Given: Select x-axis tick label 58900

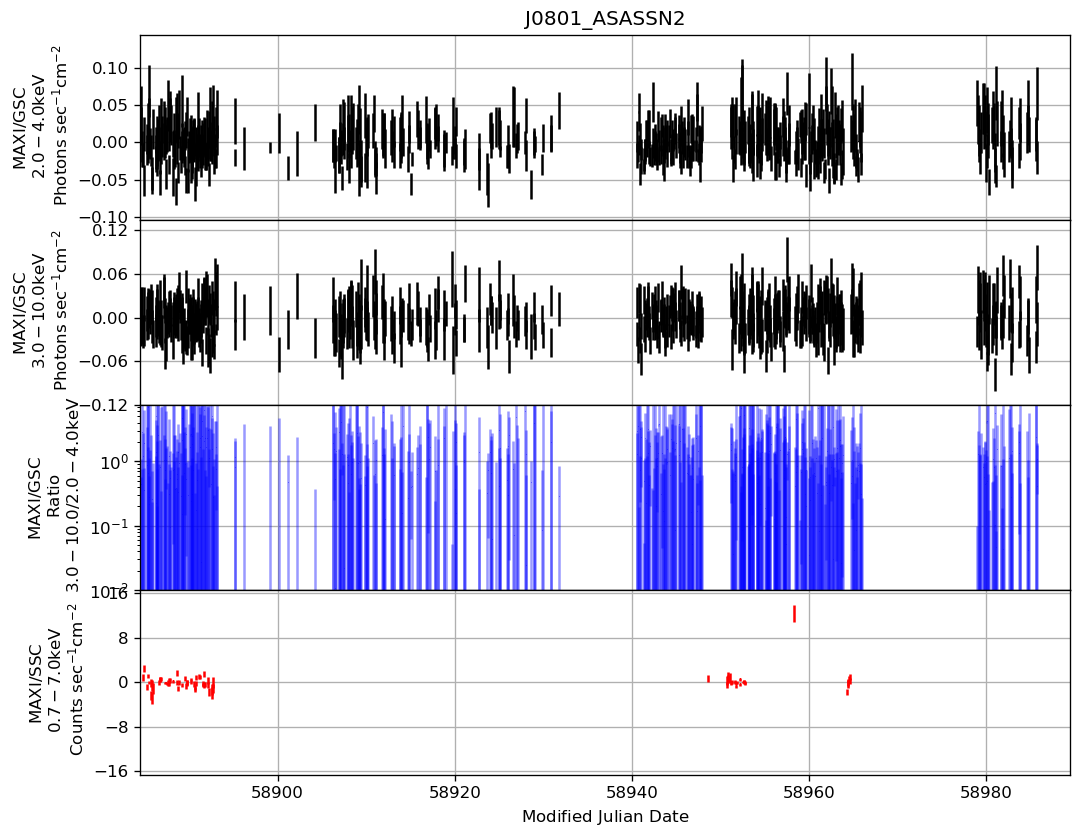Looking at the screenshot, I should click(x=278, y=791).
